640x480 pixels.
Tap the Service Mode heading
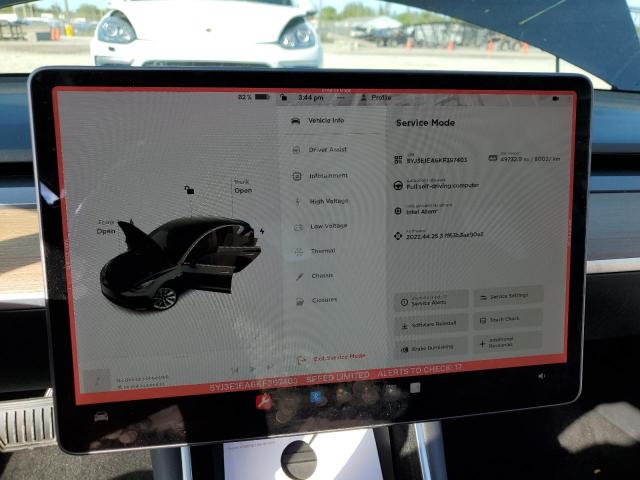425,123
